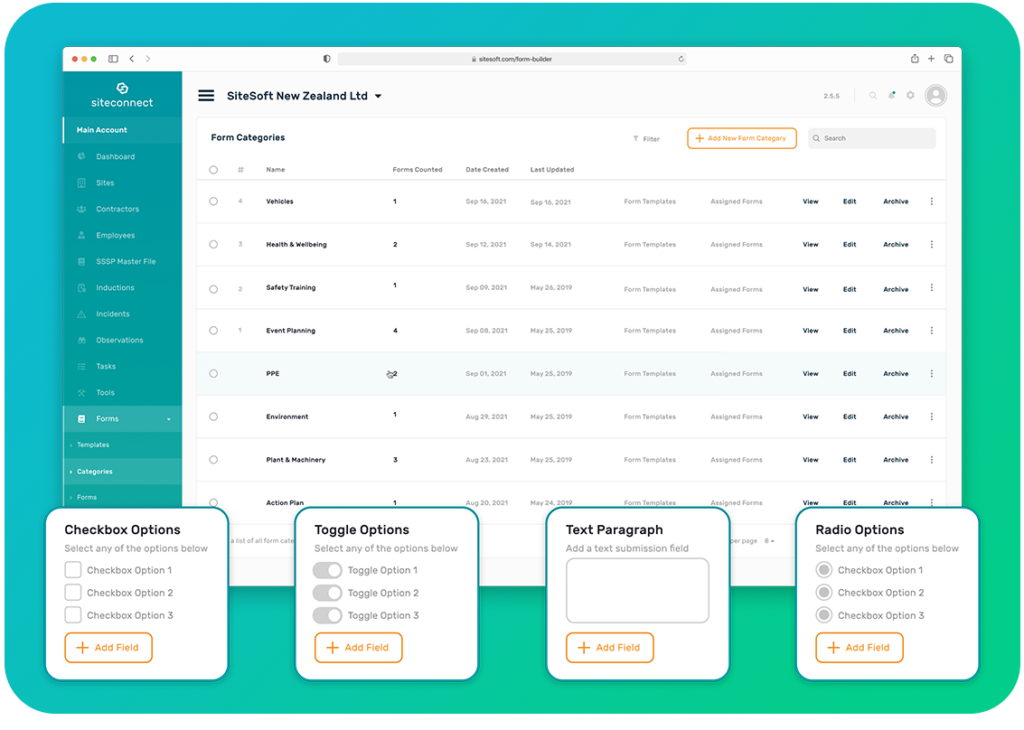The height and width of the screenshot is (730, 1024).
Task: Go back with the browser back arrow
Action: [x=132, y=59]
